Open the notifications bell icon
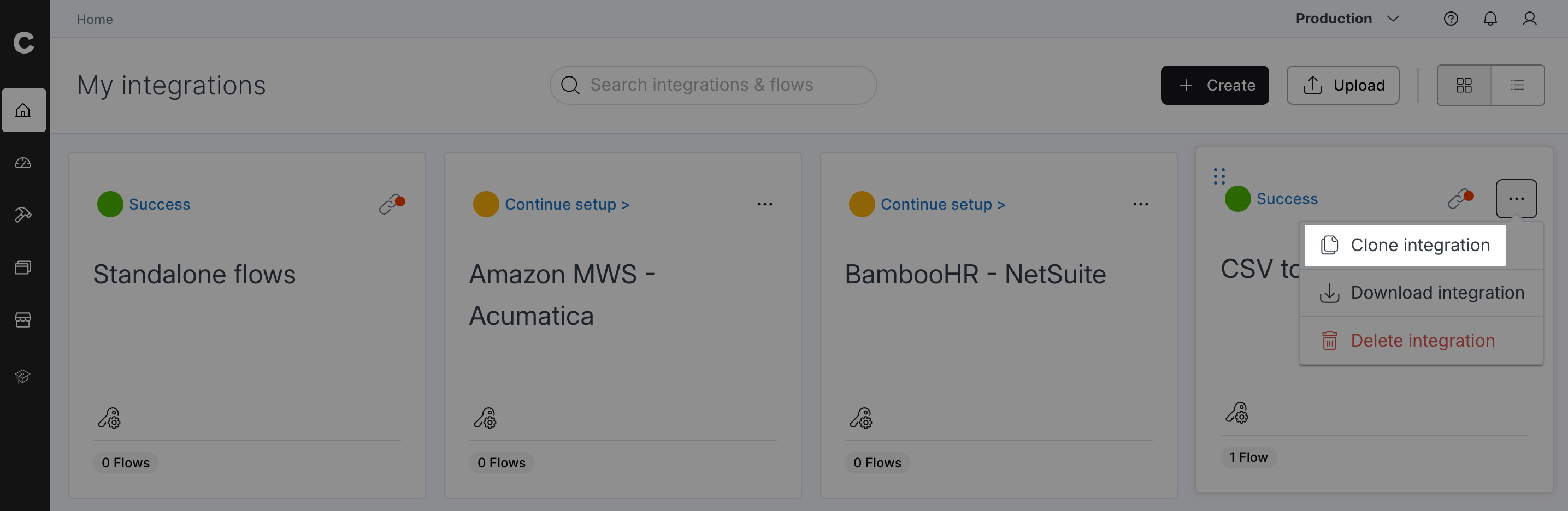Screen dimensions: 1568x511 pyautogui.click(x=1490, y=19)
